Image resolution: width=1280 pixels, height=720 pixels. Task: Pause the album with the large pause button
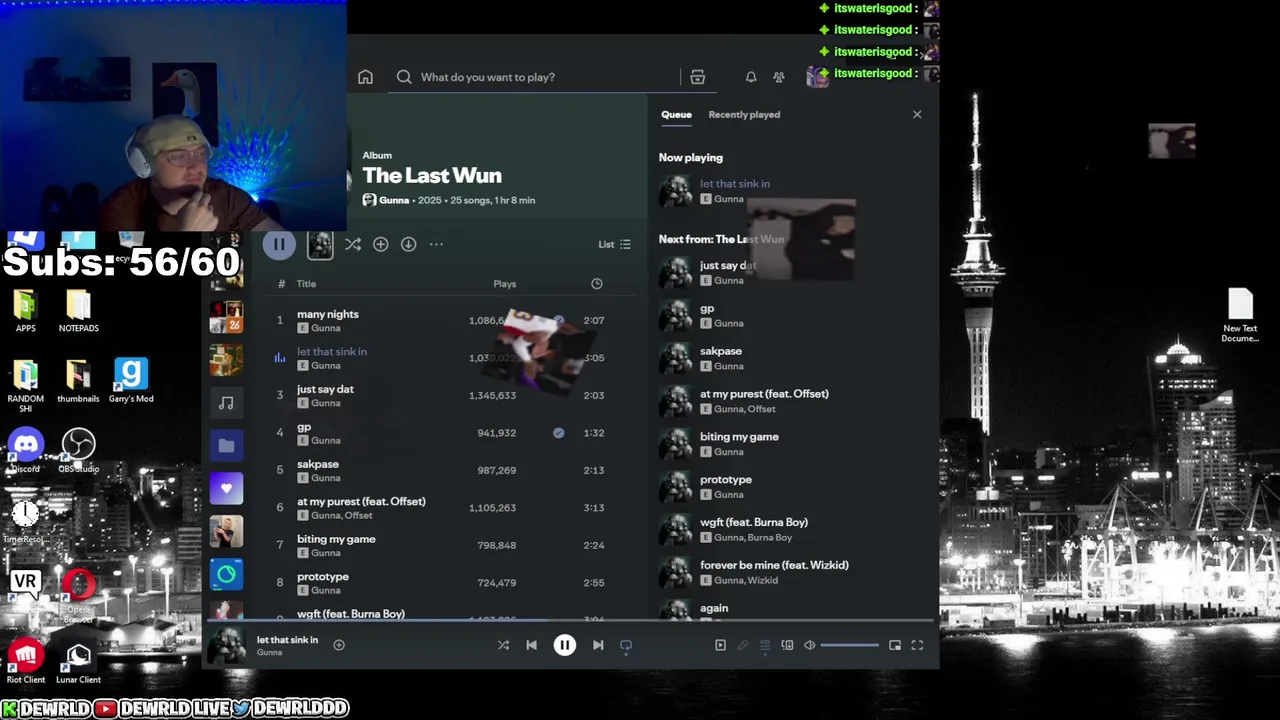click(279, 244)
